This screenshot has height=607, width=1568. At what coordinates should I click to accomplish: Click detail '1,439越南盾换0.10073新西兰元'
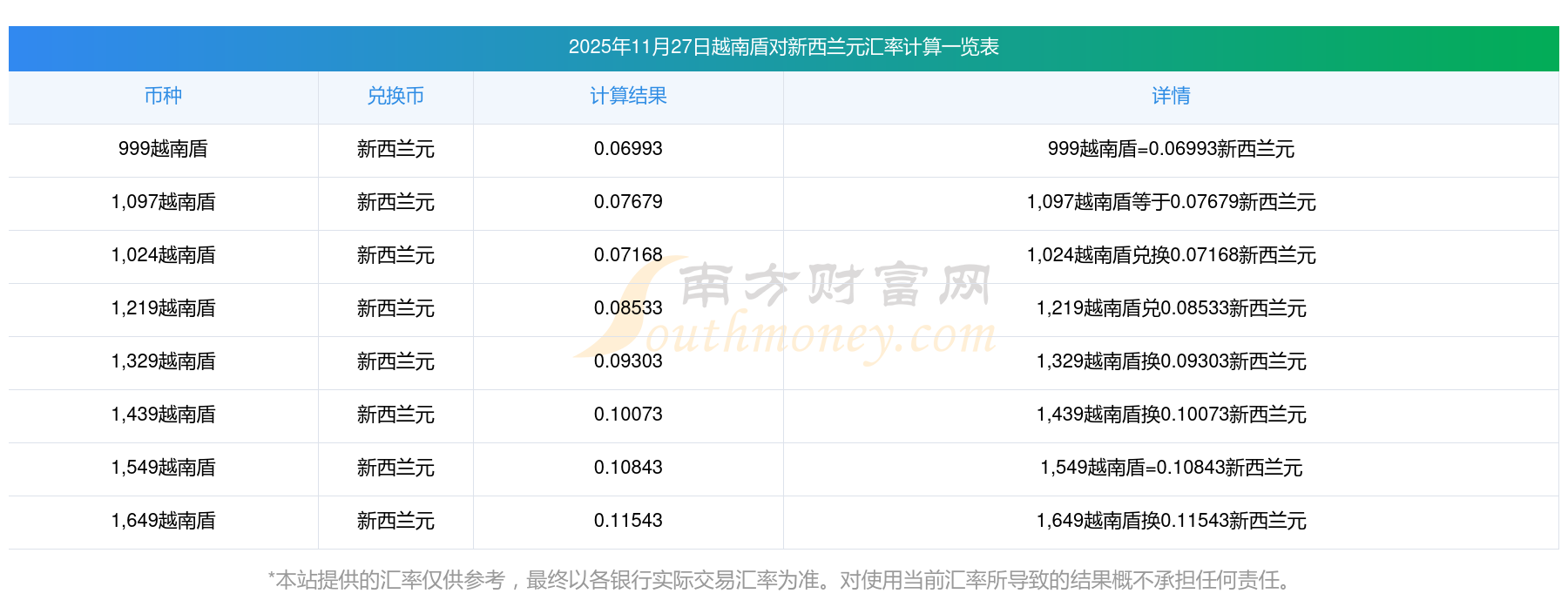[1171, 415]
